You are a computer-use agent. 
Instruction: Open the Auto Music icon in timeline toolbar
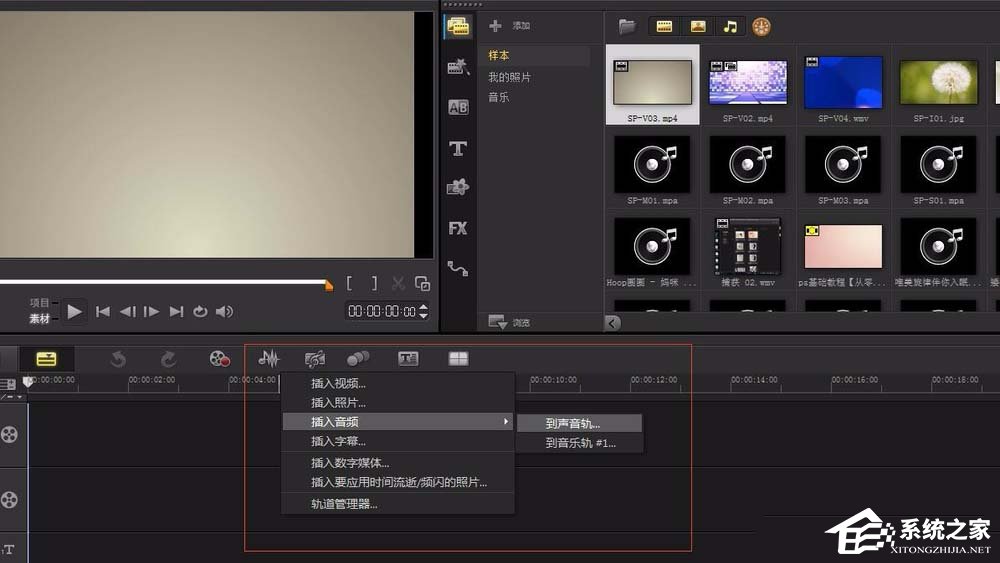click(314, 359)
